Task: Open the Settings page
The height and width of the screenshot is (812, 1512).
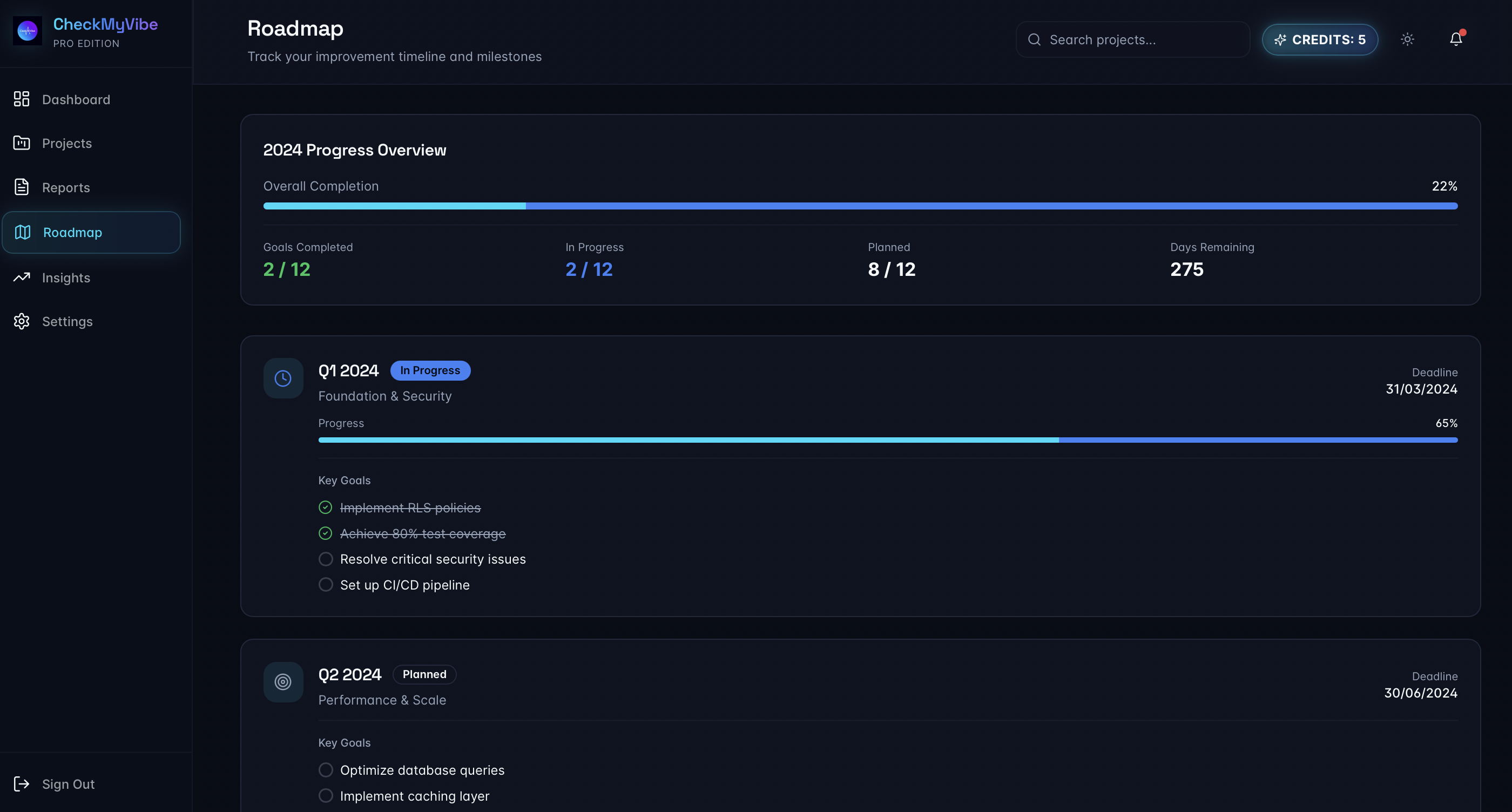Action: point(92,322)
